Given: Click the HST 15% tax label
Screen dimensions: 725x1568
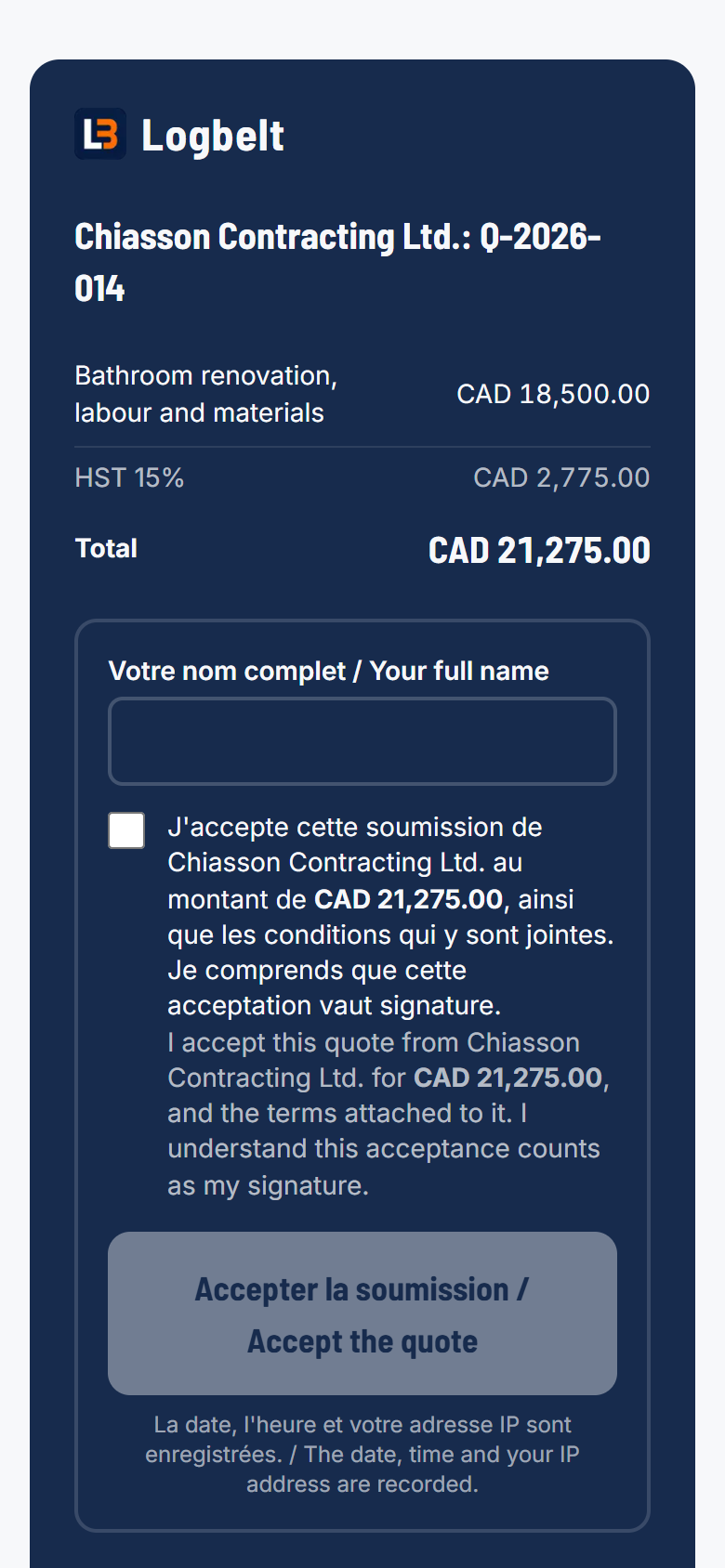Looking at the screenshot, I should 129,477.
